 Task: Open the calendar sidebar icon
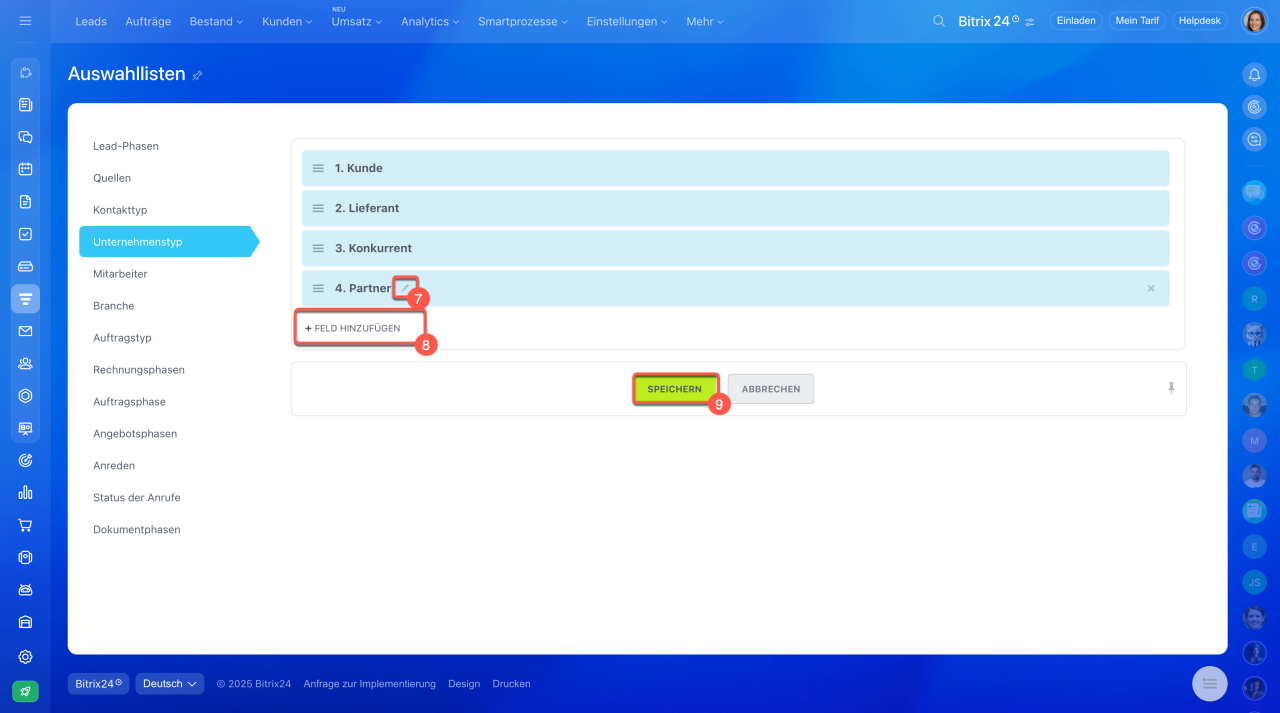[x=25, y=169]
